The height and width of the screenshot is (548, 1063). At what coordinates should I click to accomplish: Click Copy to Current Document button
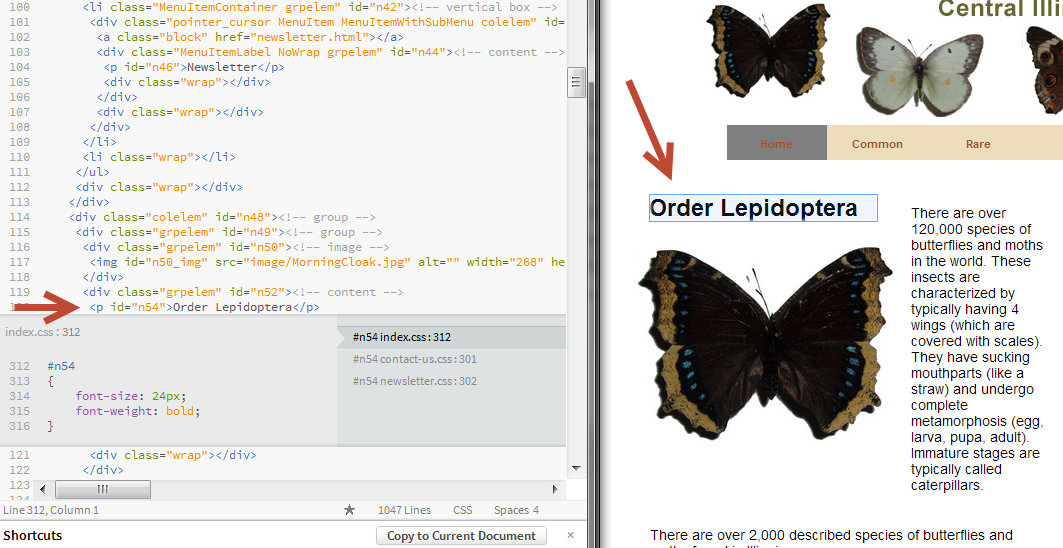click(461, 536)
